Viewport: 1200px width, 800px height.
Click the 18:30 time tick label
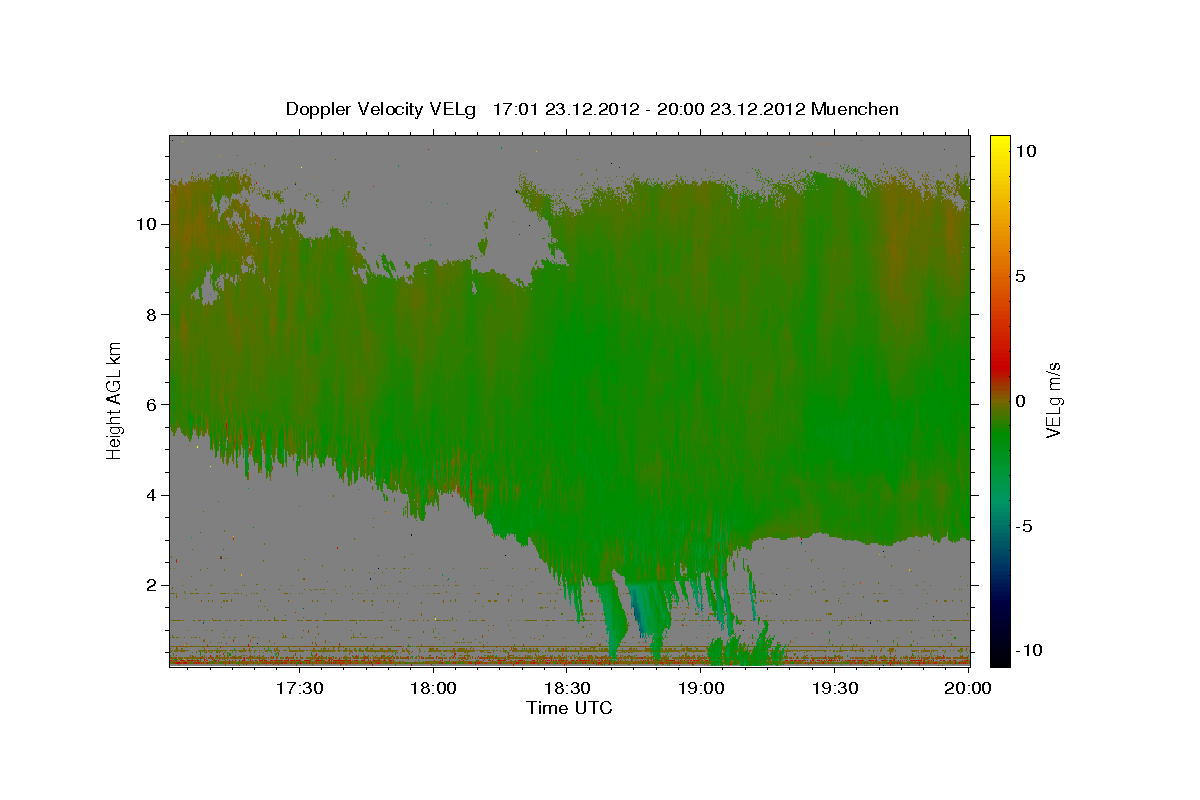[x=567, y=688]
